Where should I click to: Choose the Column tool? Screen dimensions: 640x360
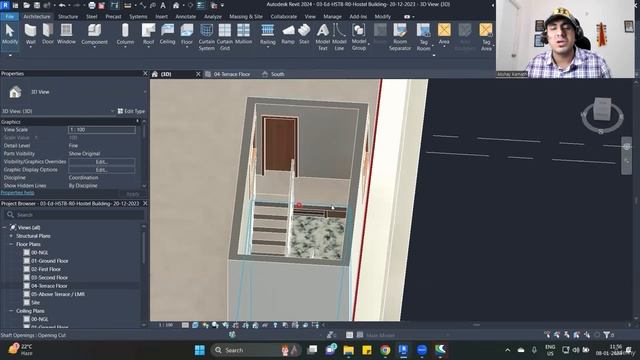(x=125, y=33)
